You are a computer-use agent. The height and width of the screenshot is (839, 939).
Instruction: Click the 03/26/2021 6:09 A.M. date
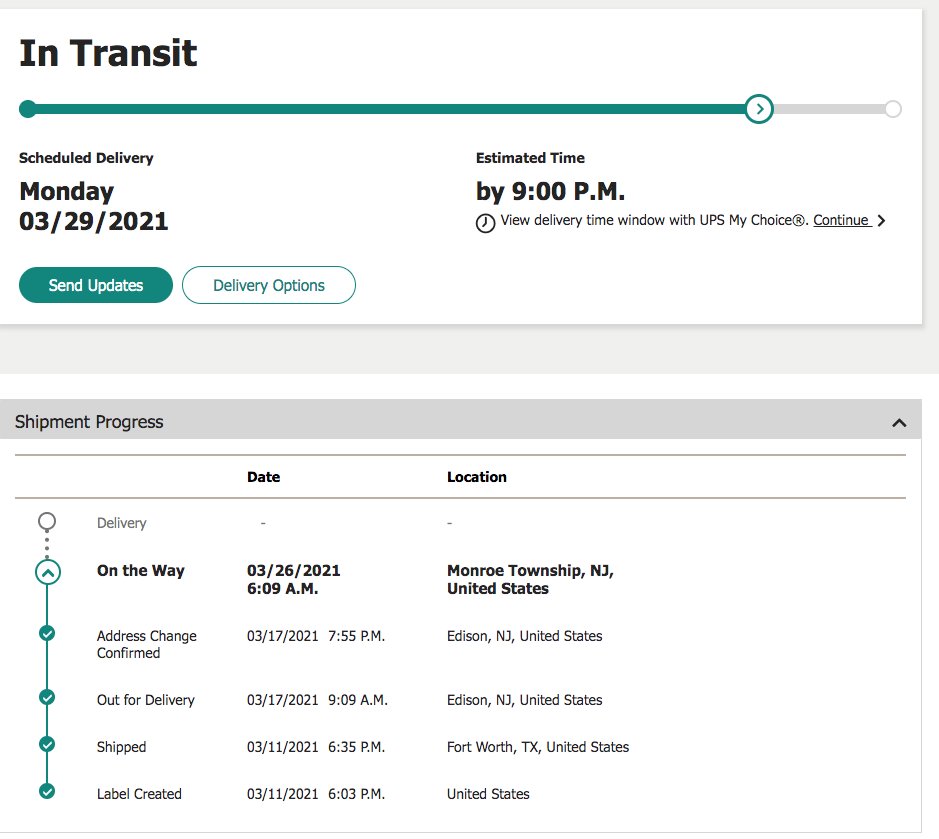pos(293,579)
